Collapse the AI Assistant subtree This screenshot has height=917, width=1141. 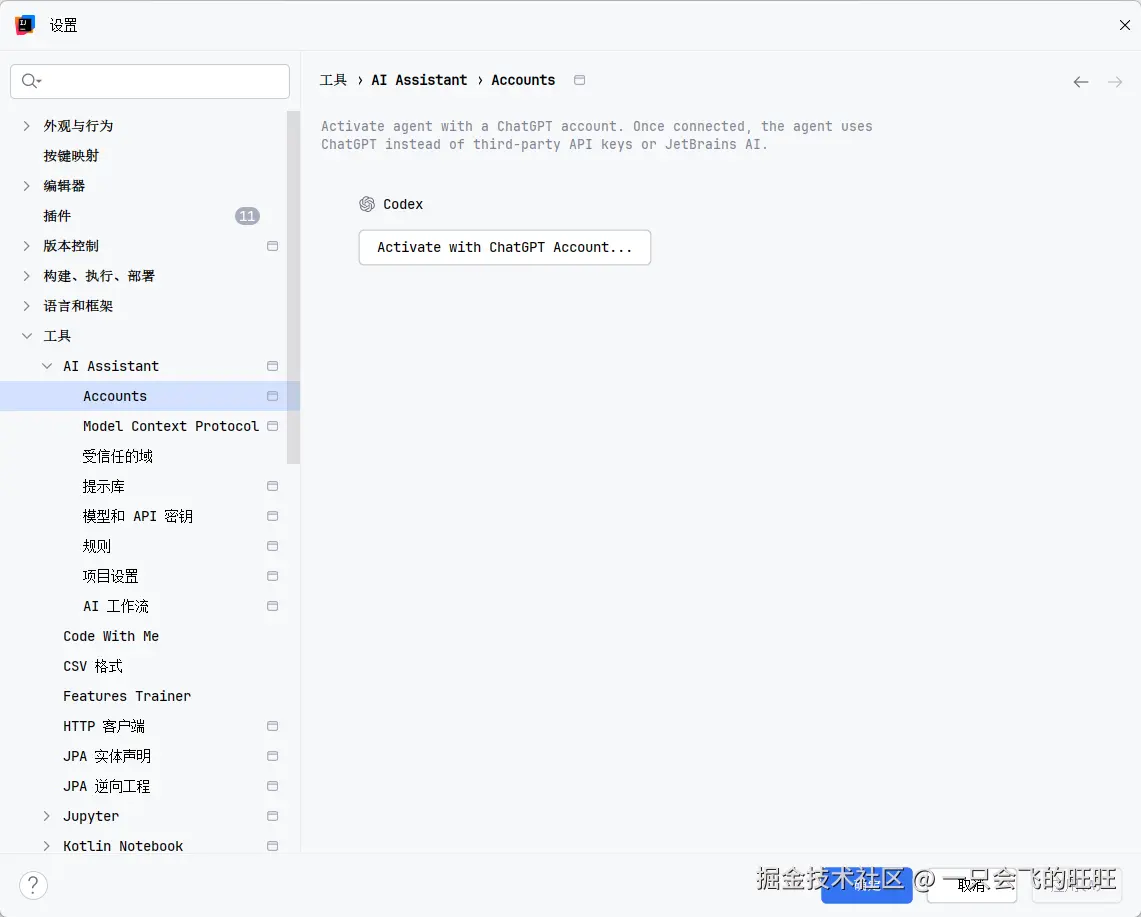click(47, 366)
